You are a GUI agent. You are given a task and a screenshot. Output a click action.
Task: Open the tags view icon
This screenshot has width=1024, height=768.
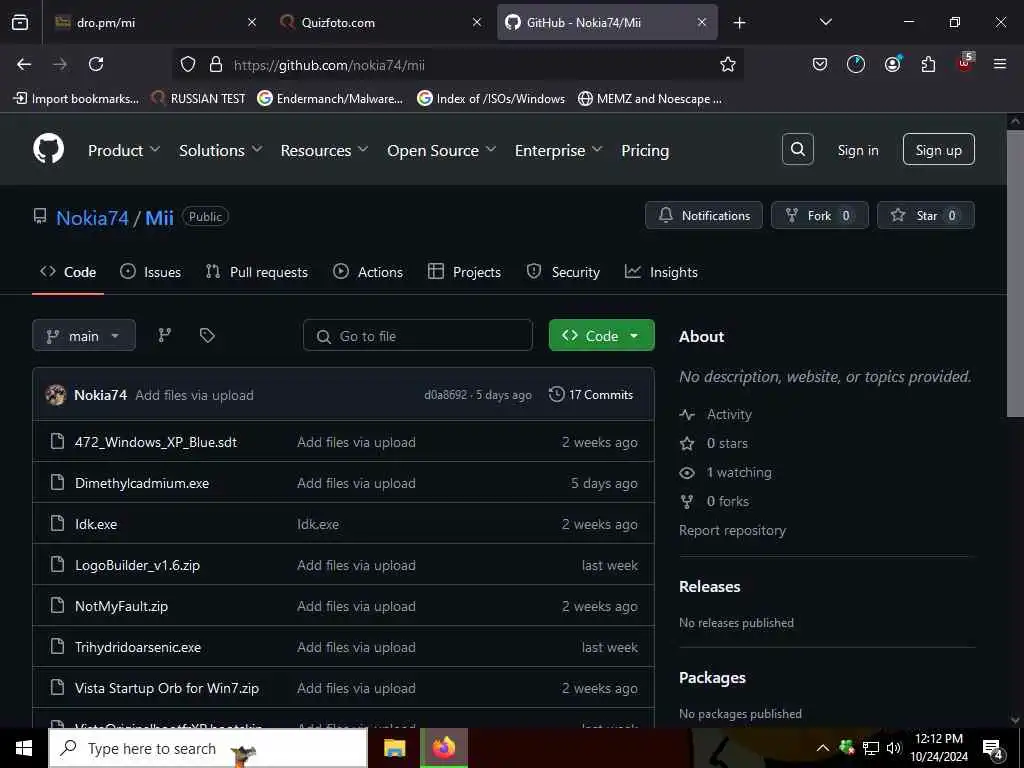[x=207, y=336]
